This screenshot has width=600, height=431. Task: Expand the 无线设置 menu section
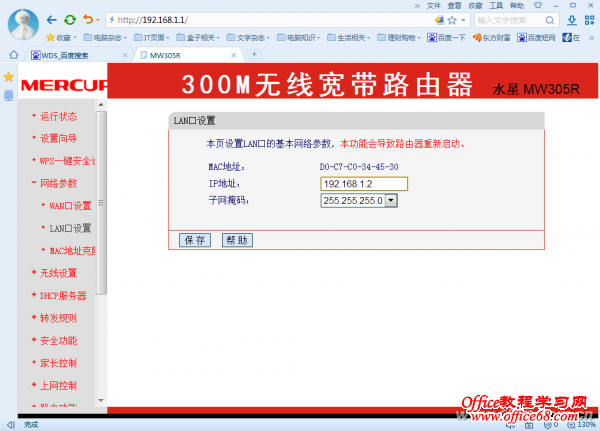click(x=59, y=273)
